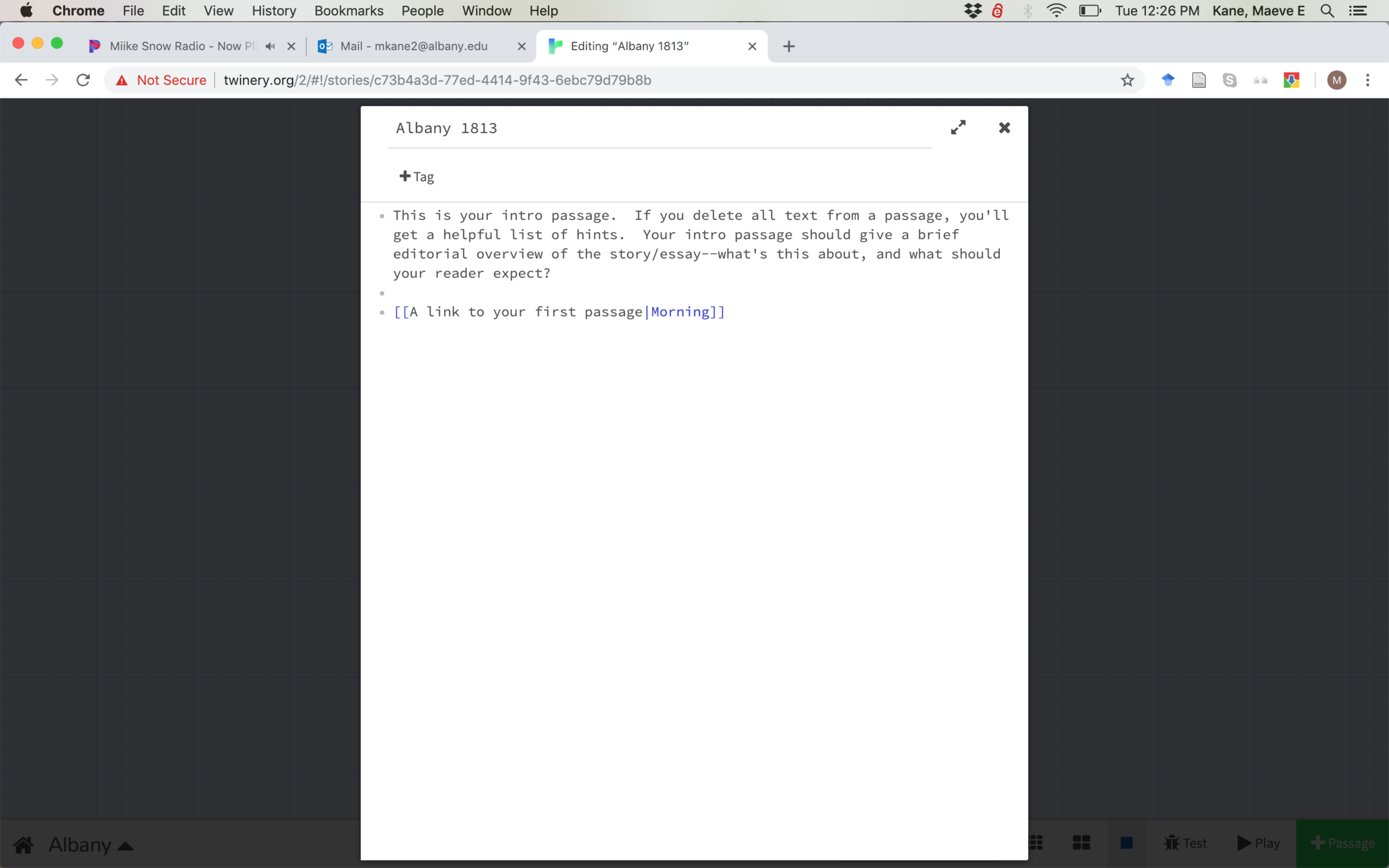The image size is (1389, 868).
Task: Switch to the Mail mkane2@albany.edu tab
Action: [413, 46]
